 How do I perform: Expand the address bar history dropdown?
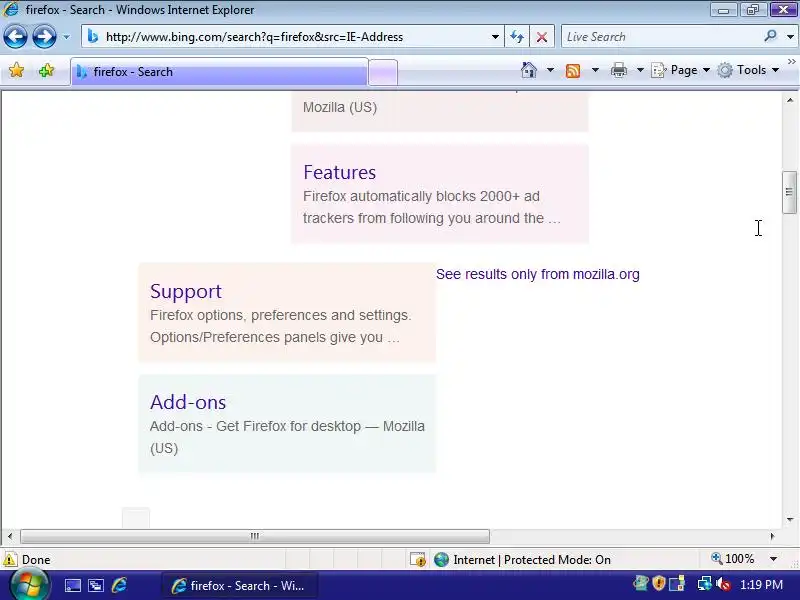(x=495, y=37)
